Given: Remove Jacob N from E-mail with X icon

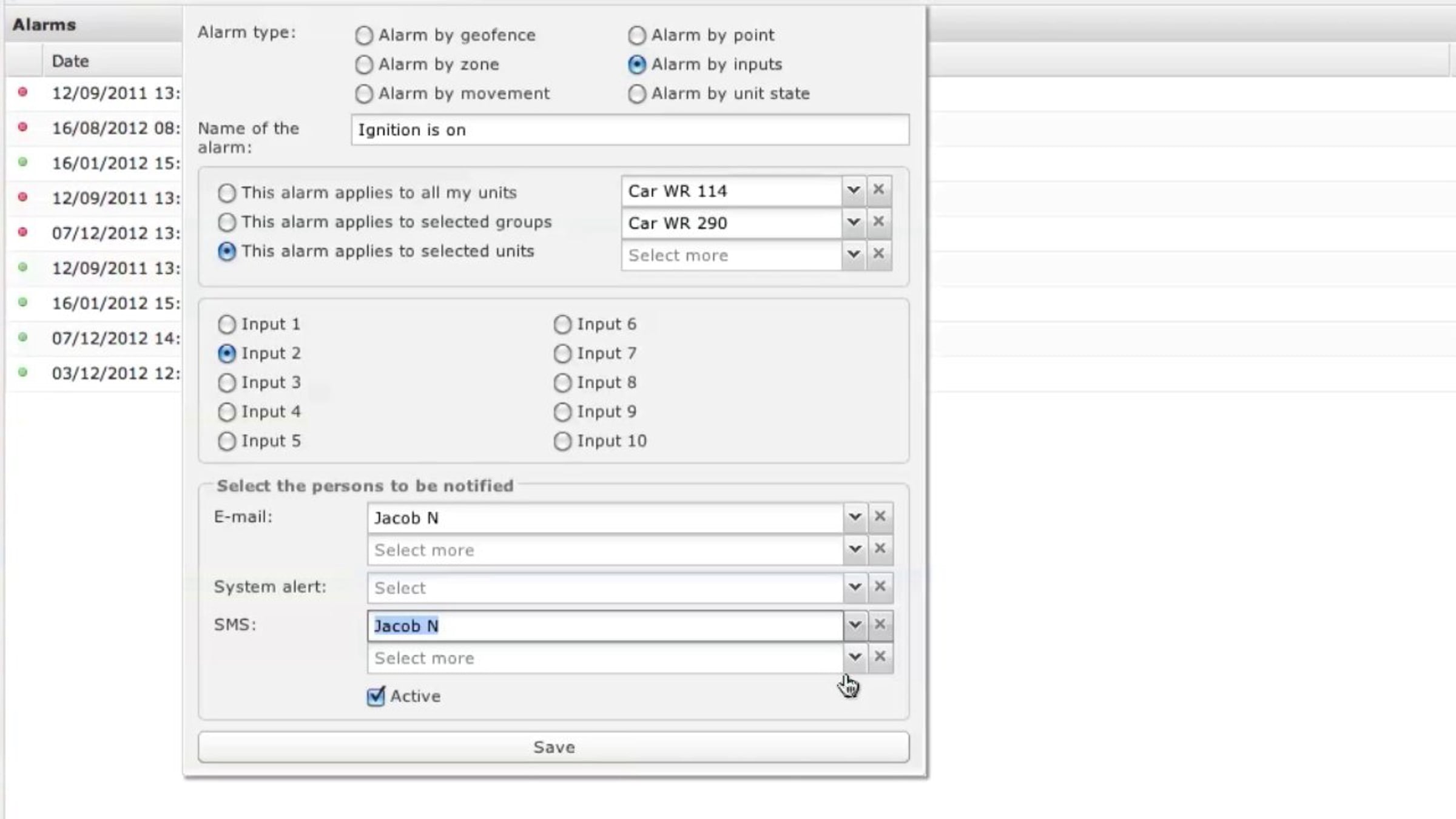Looking at the screenshot, I should 880,517.
